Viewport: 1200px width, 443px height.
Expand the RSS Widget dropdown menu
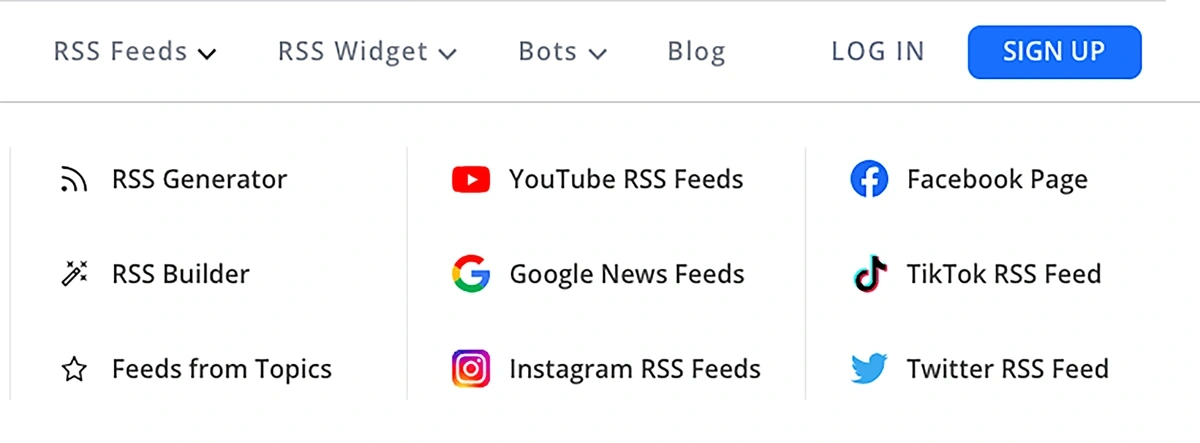pyautogui.click(x=367, y=51)
